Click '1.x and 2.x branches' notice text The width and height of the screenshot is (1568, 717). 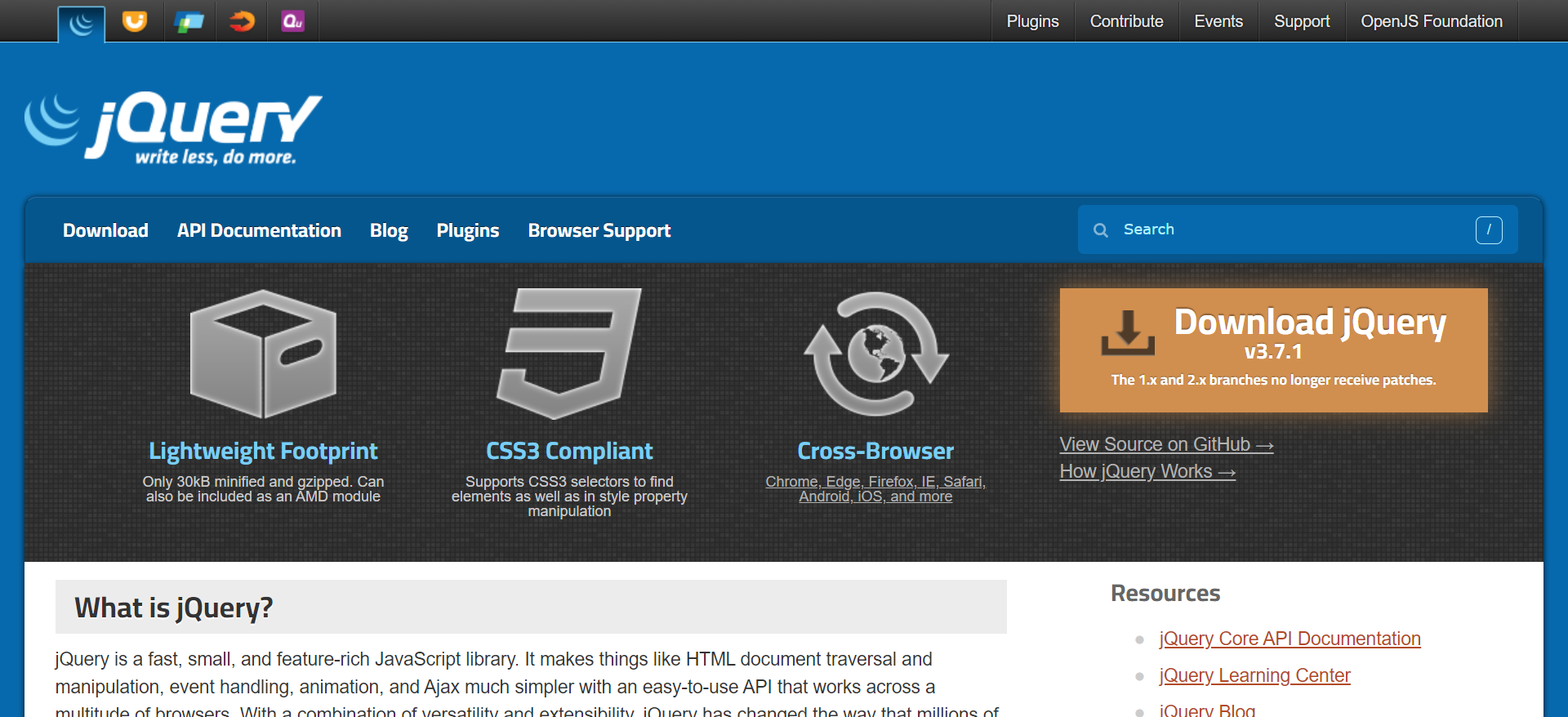(1273, 381)
